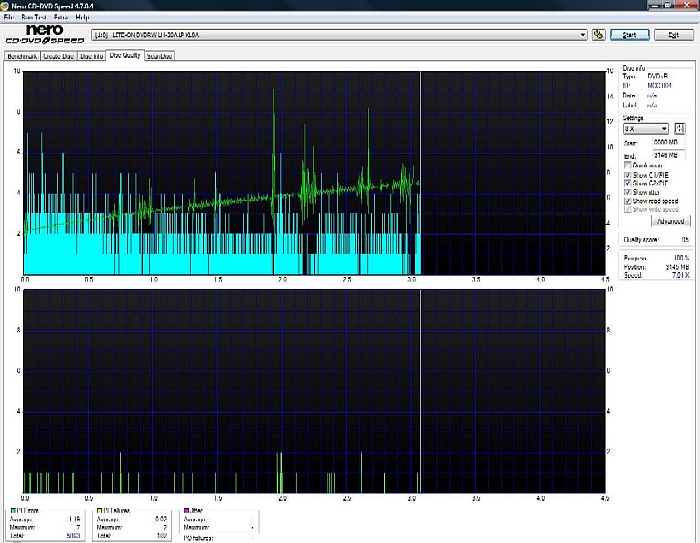Viewport: 700px width, 543px height.
Task: Click the speed settings icon next to 8 X
Action: click(680, 129)
